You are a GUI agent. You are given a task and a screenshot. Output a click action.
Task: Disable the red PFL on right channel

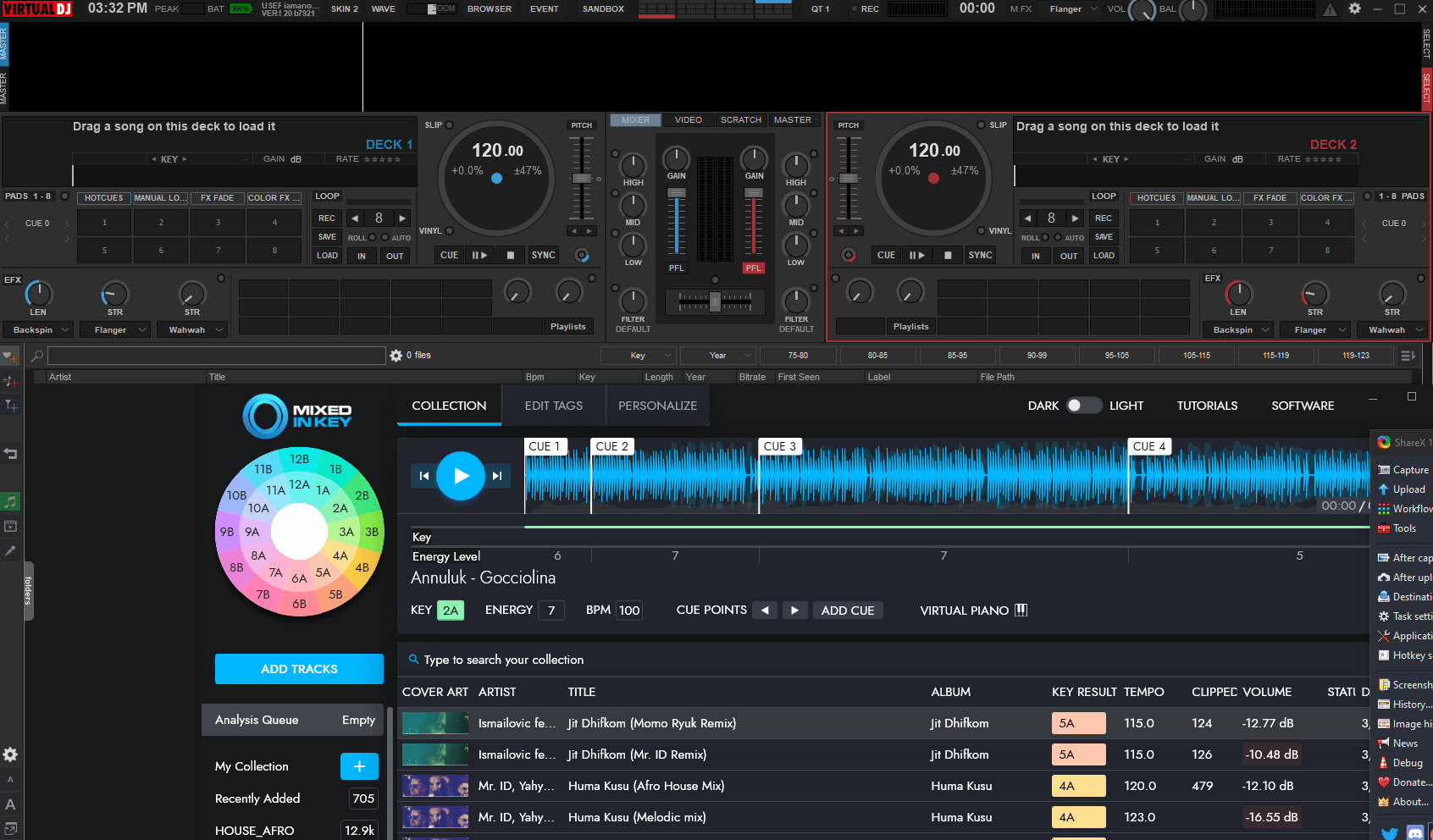(753, 268)
